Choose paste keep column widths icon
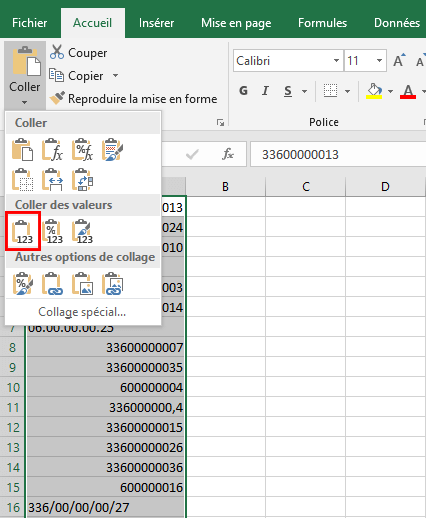The width and height of the screenshot is (426, 518). [x=53, y=180]
